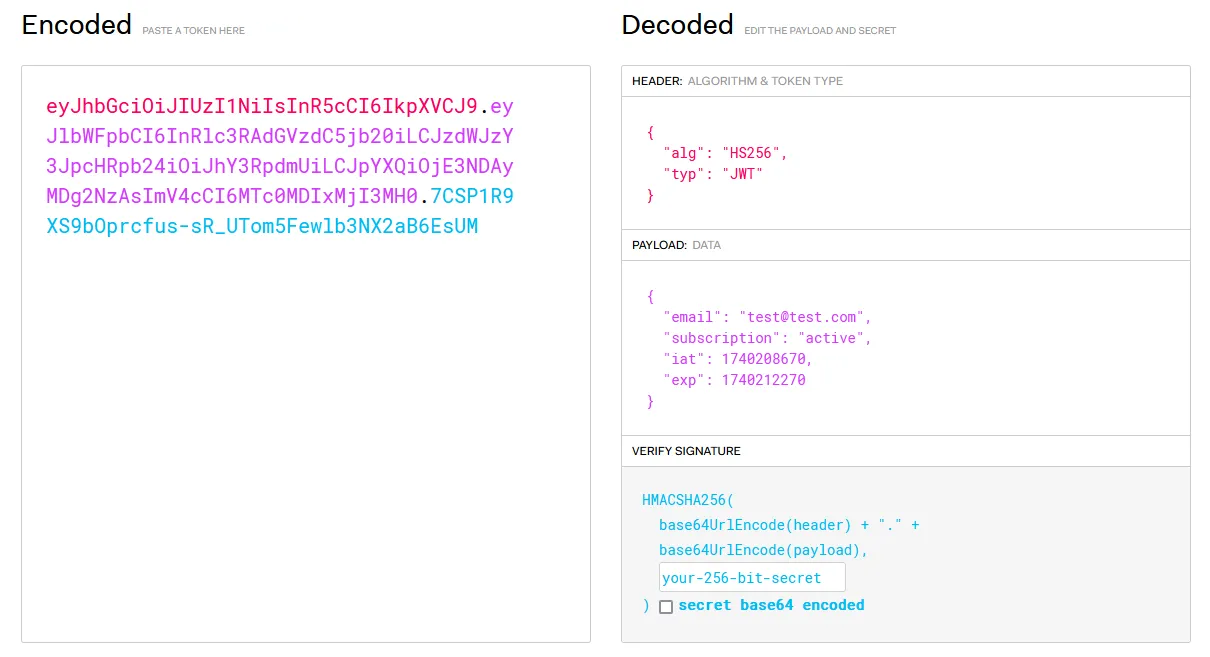Click the HEADER: ALGORITHM & TOKEN TYPE label
1210x657 pixels.
[x=737, y=81]
